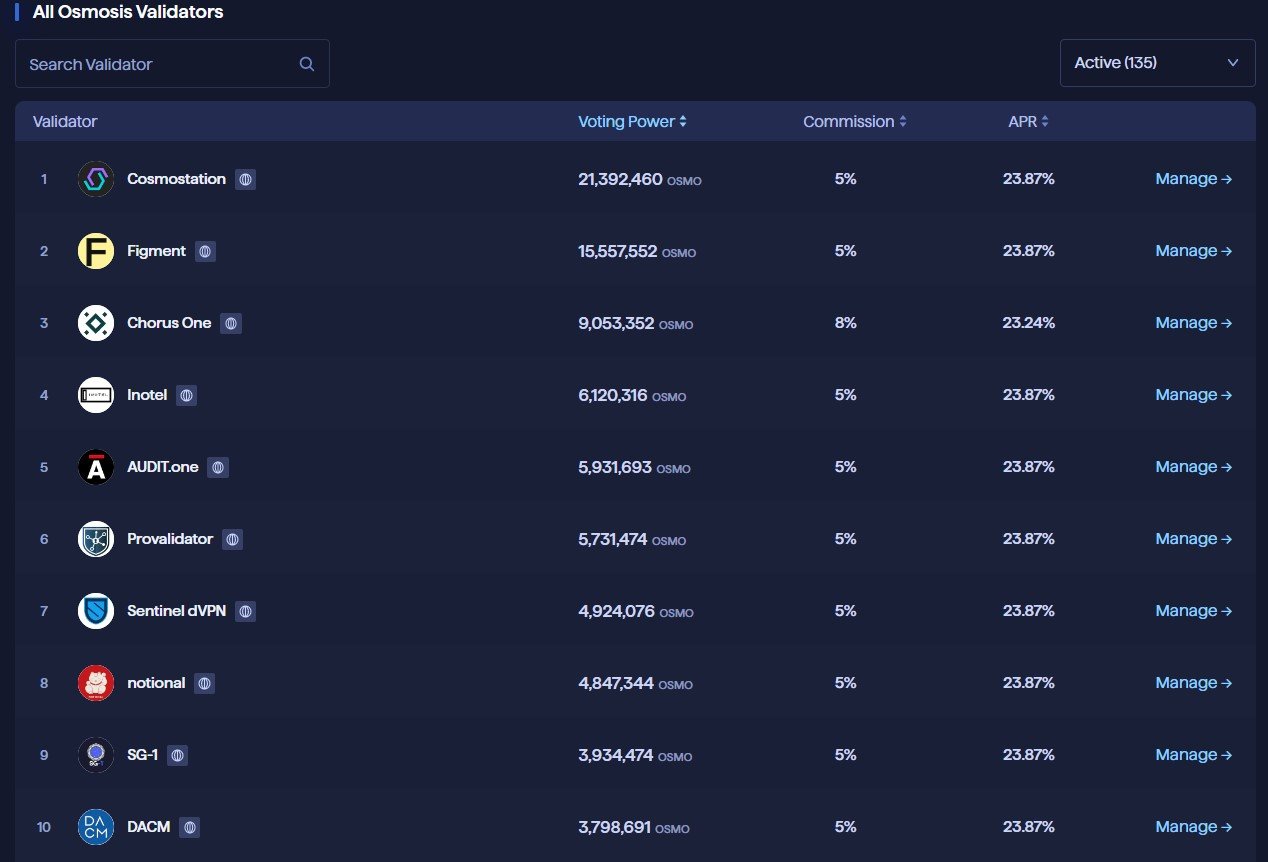Select the SG-1 validator name
The height and width of the screenshot is (862, 1268).
[142, 755]
